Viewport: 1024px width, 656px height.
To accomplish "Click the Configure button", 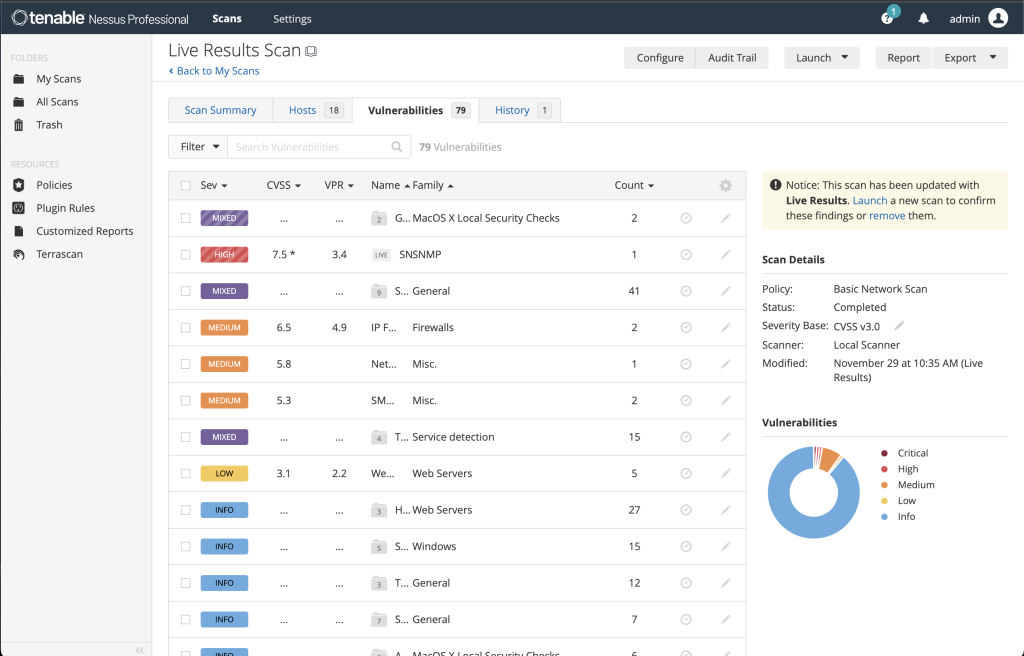I will (x=660, y=58).
